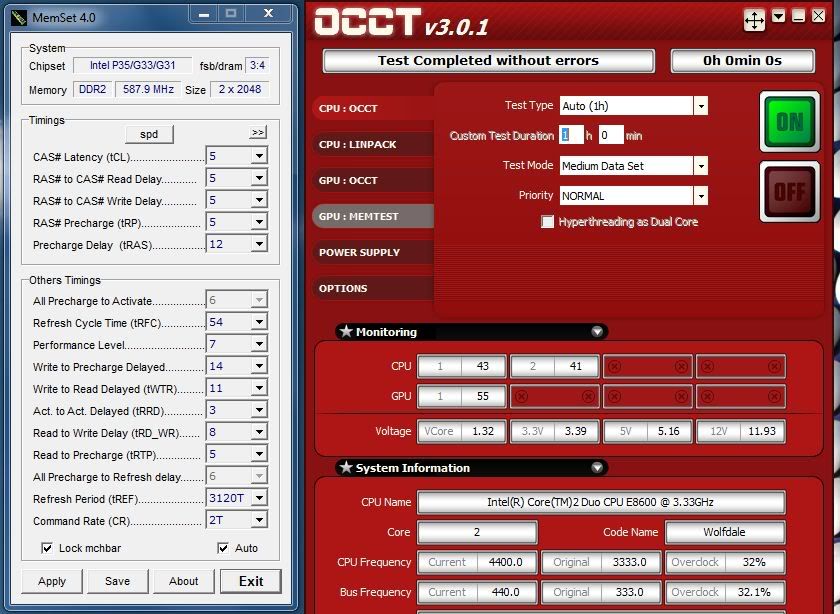Open RAS# Precharge (tRP) dropdown
Viewport: 840px width, 614px height.
click(x=259, y=222)
